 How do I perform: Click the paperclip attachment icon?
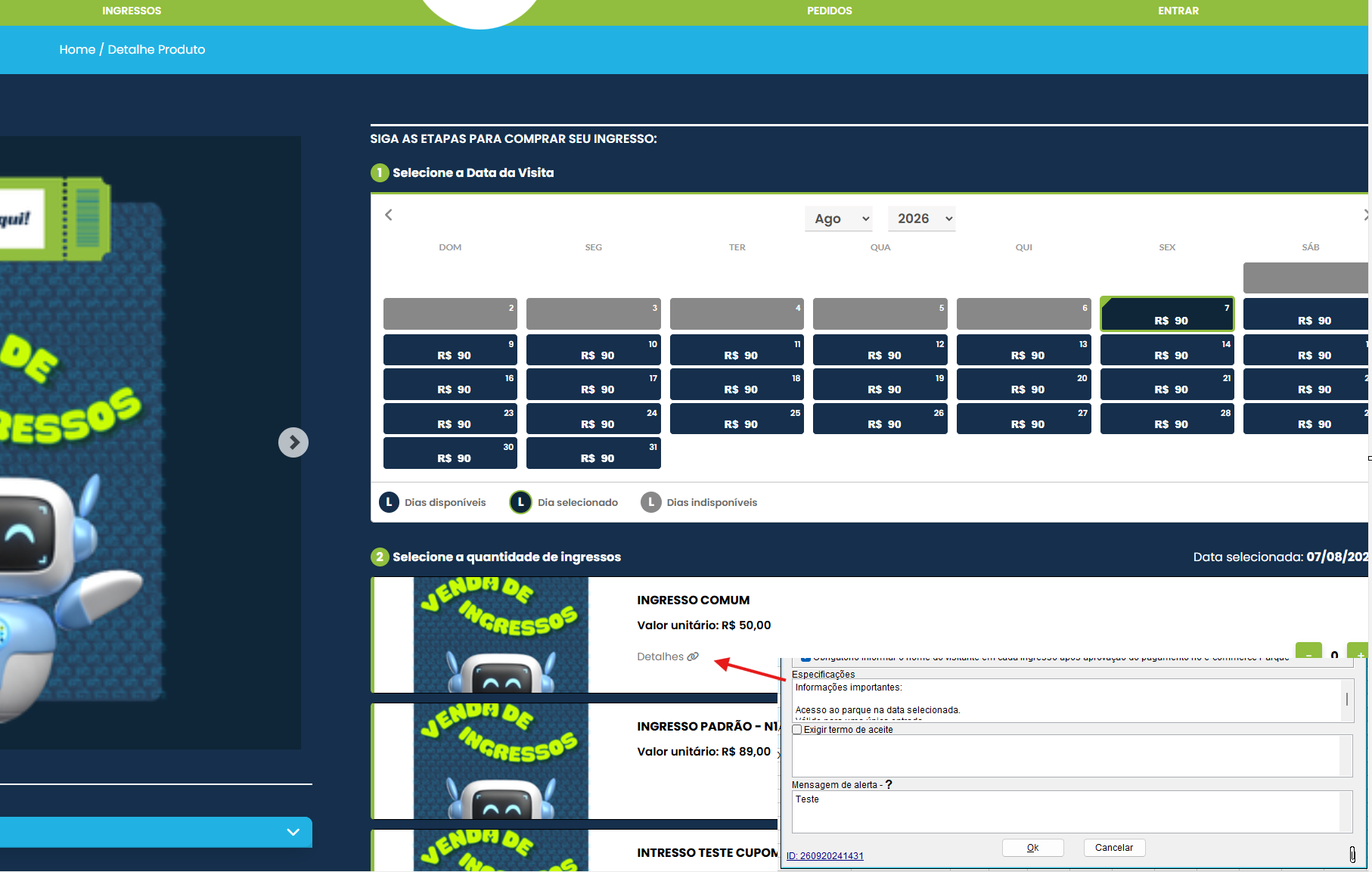click(x=1352, y=855)
